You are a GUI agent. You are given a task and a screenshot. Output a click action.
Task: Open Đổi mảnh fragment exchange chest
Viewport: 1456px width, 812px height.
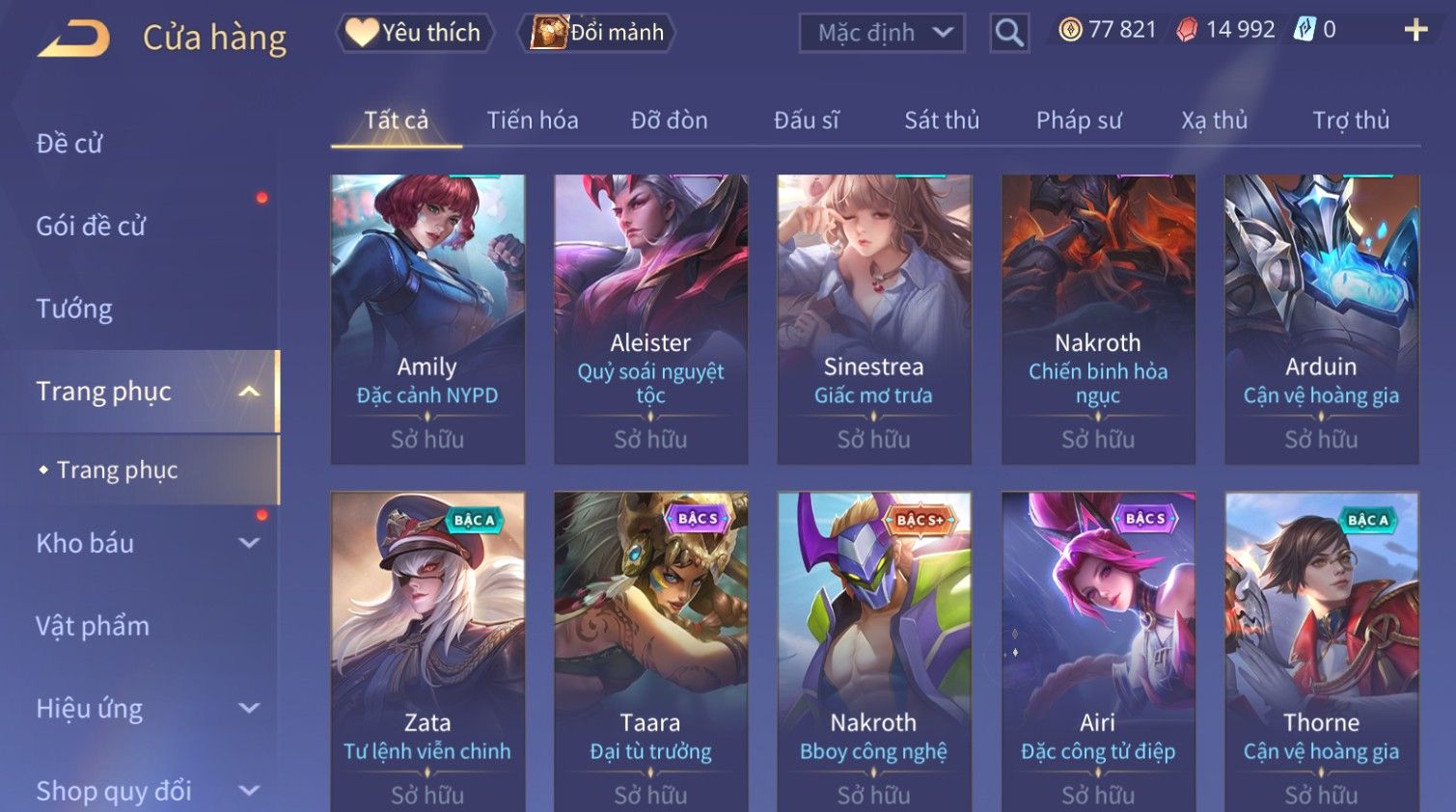pyautogui.click(x=596, y=33)
